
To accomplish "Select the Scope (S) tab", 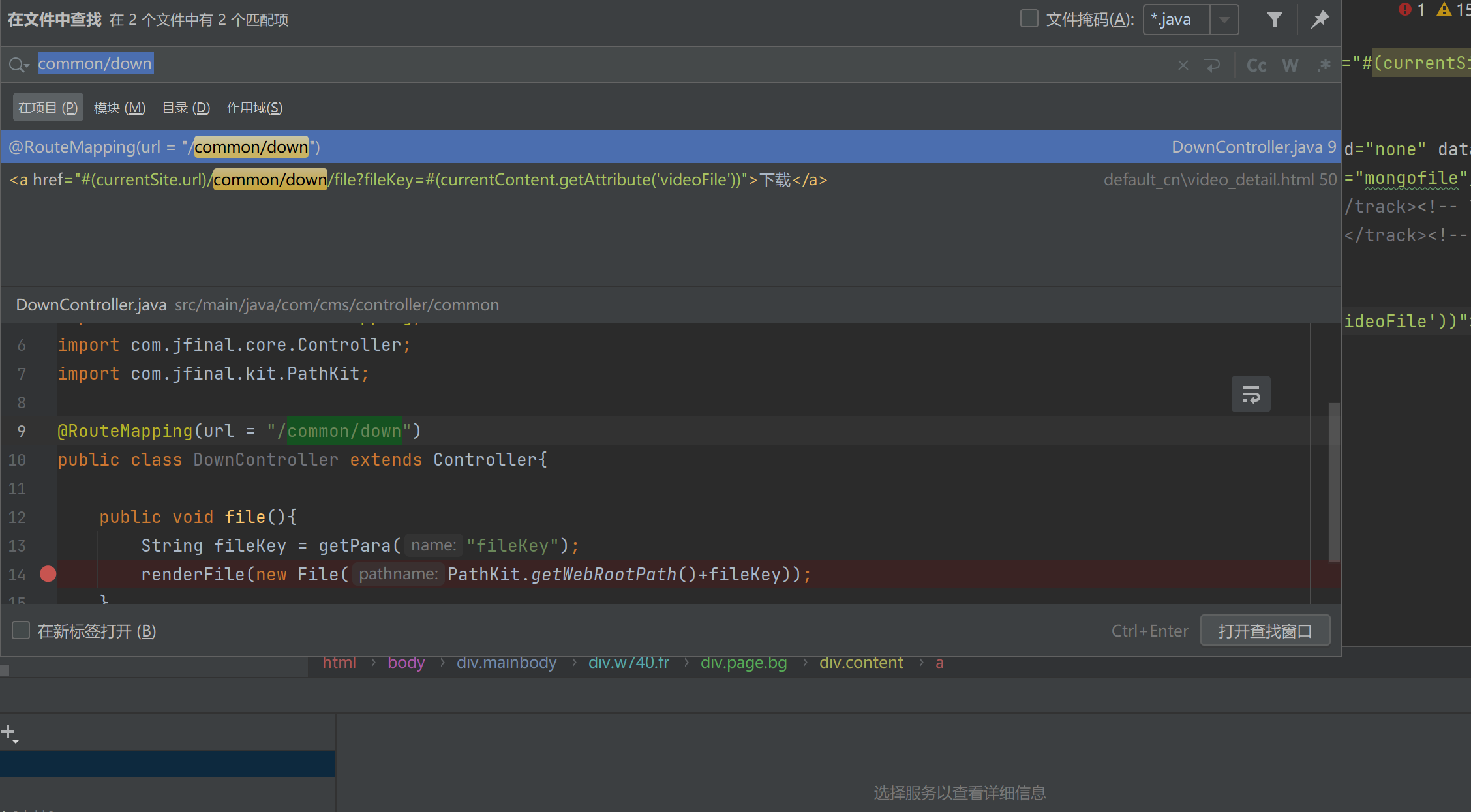I will click(254, 108).
